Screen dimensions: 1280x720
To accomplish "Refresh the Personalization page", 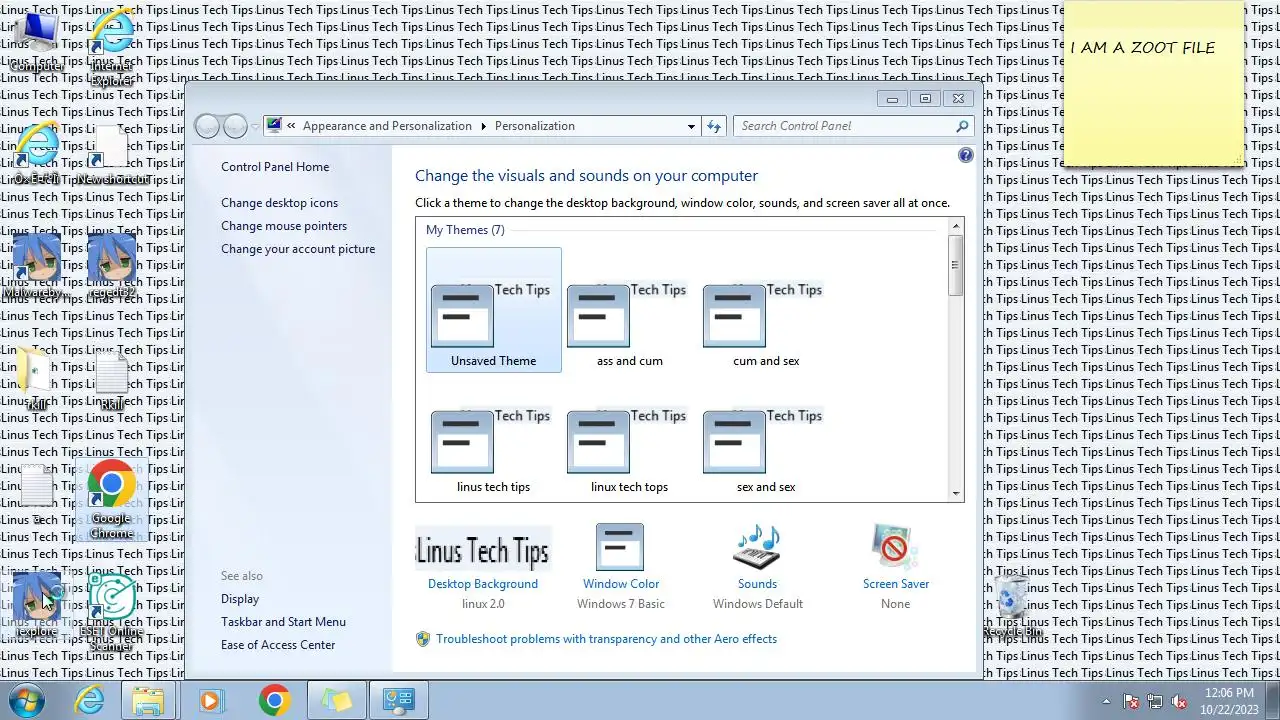I will tap(713, 126).
